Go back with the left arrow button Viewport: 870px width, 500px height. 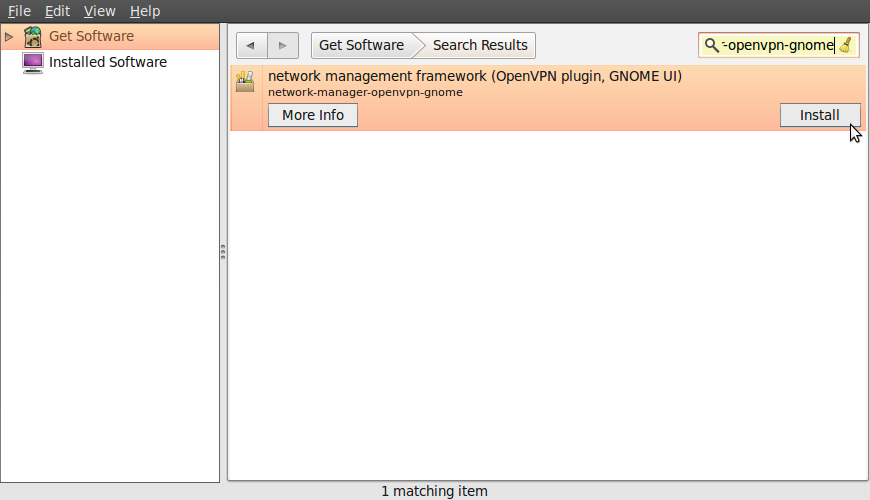click(251, 46)
